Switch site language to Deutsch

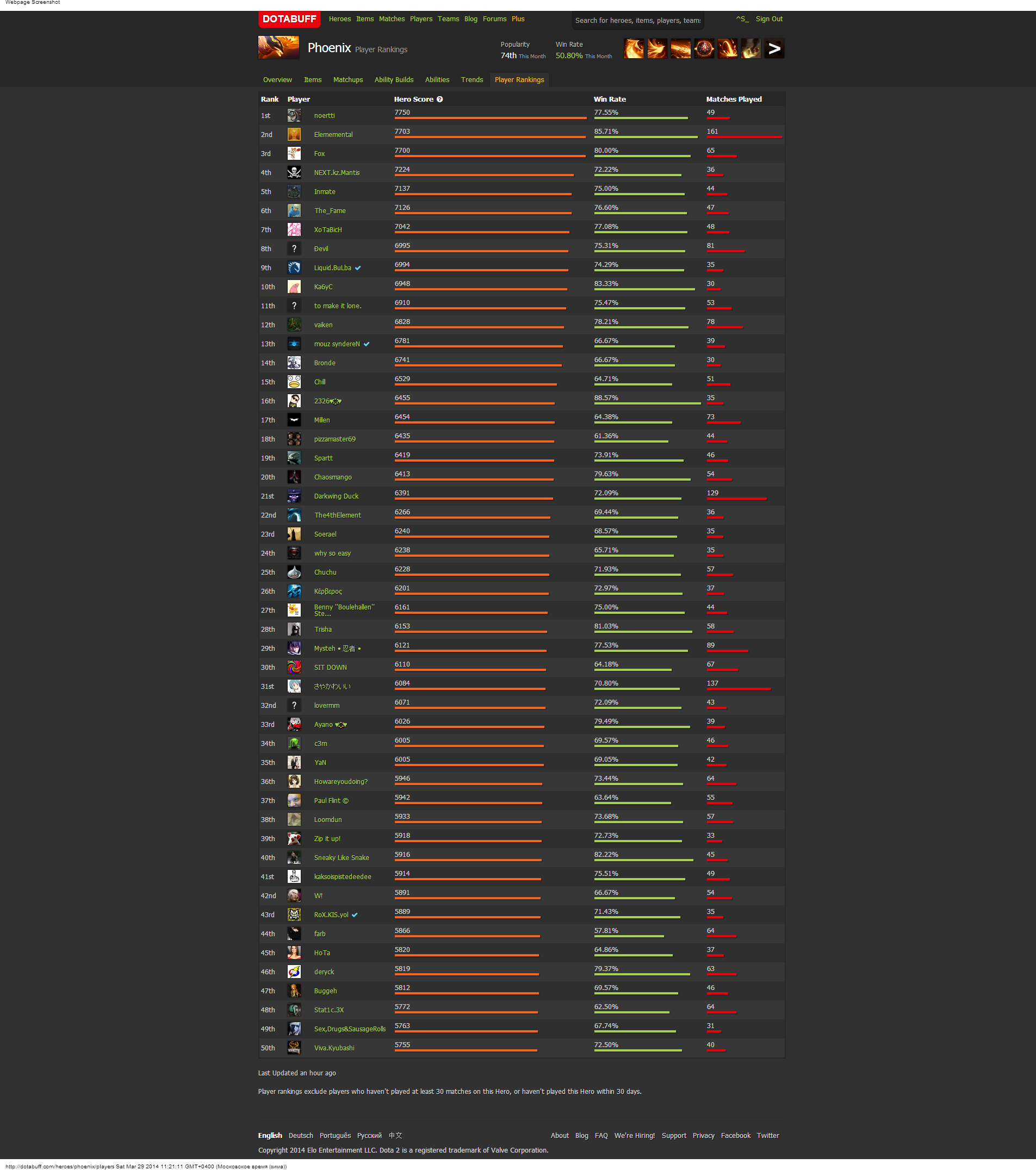coord(301,1136)
